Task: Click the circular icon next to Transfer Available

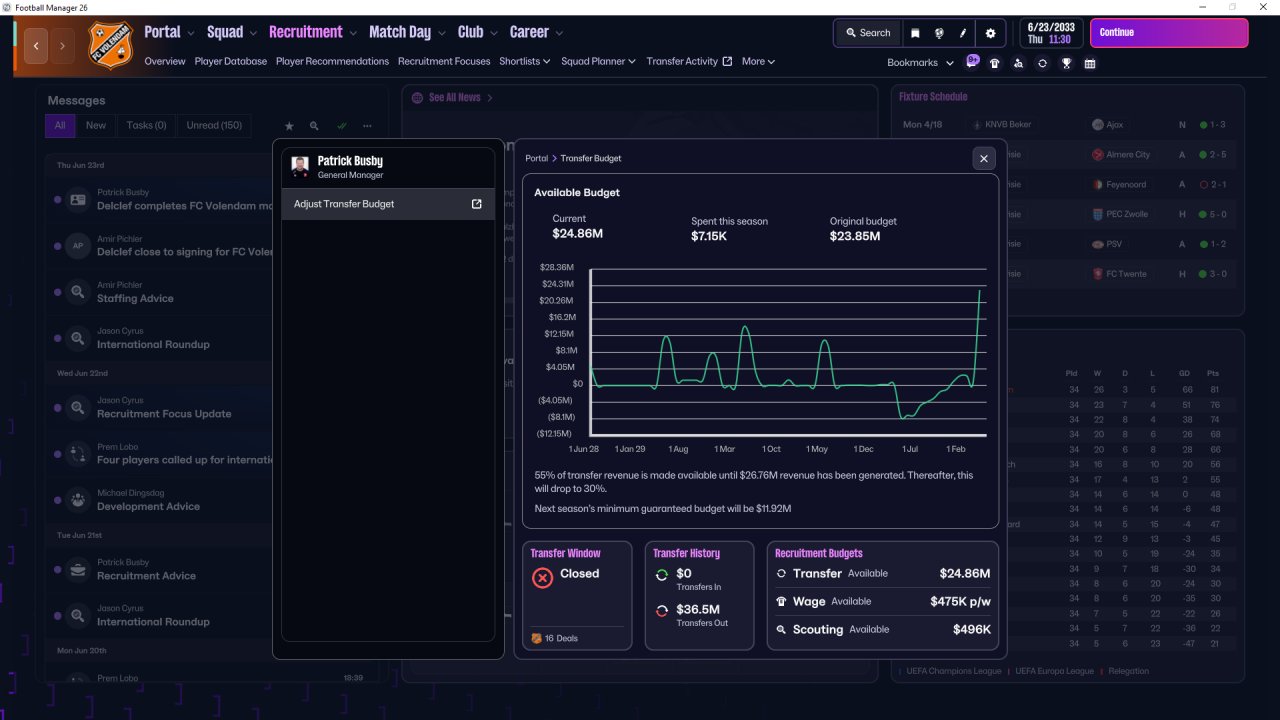Action: pyautogui.click(x=782, y=574)
